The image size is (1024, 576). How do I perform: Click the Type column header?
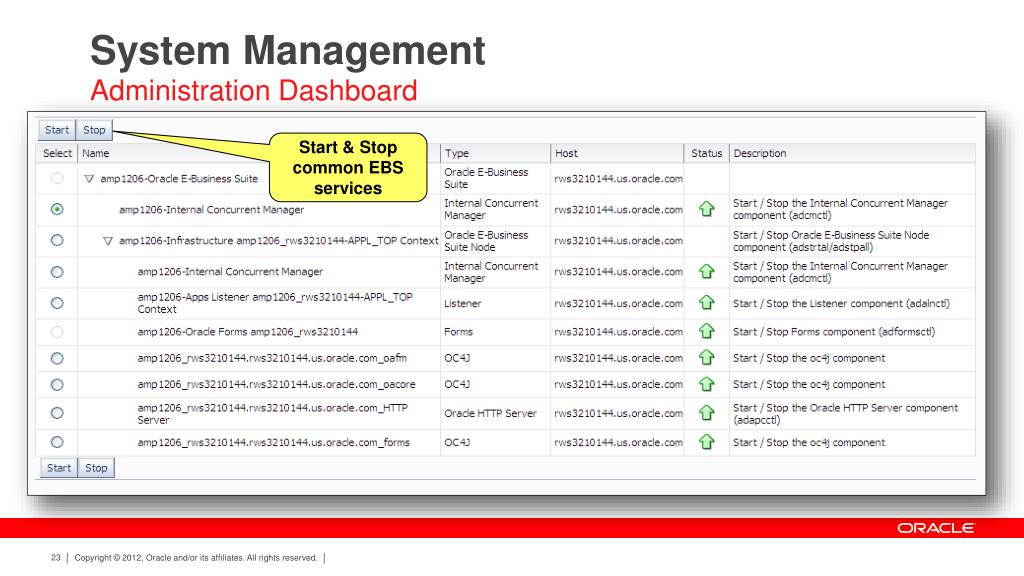[x=457, y=153]
